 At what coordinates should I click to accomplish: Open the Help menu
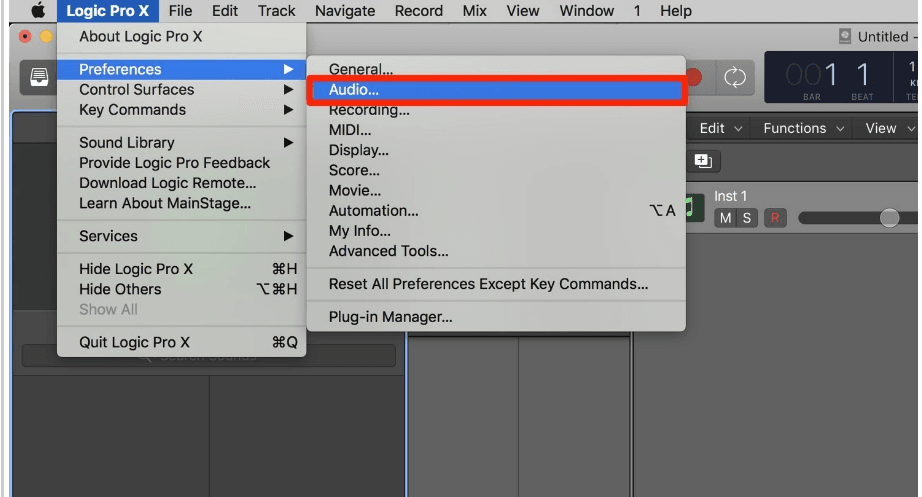pos(676,11)
